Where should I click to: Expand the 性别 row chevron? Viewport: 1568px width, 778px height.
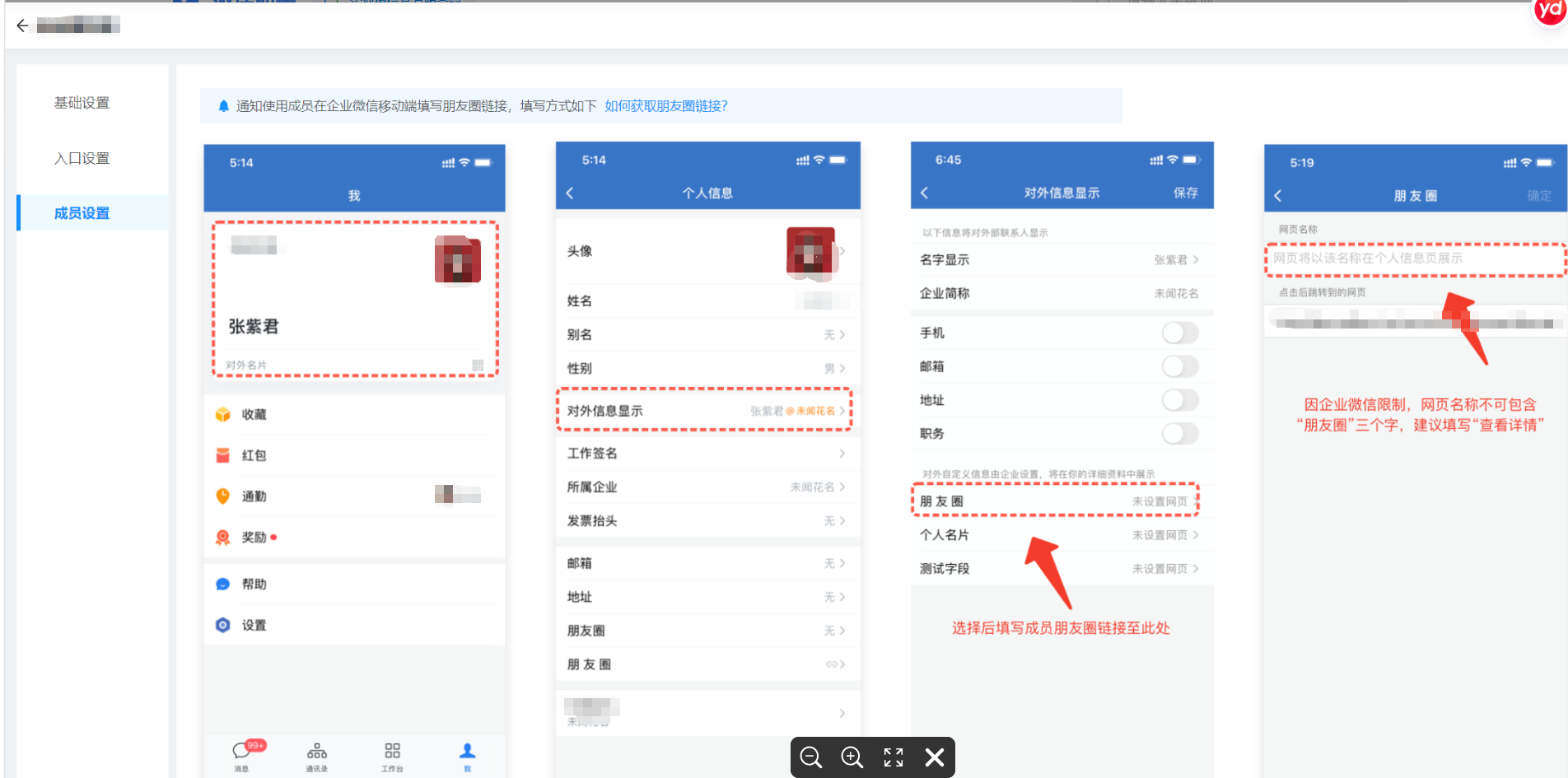tap(842, 369)
